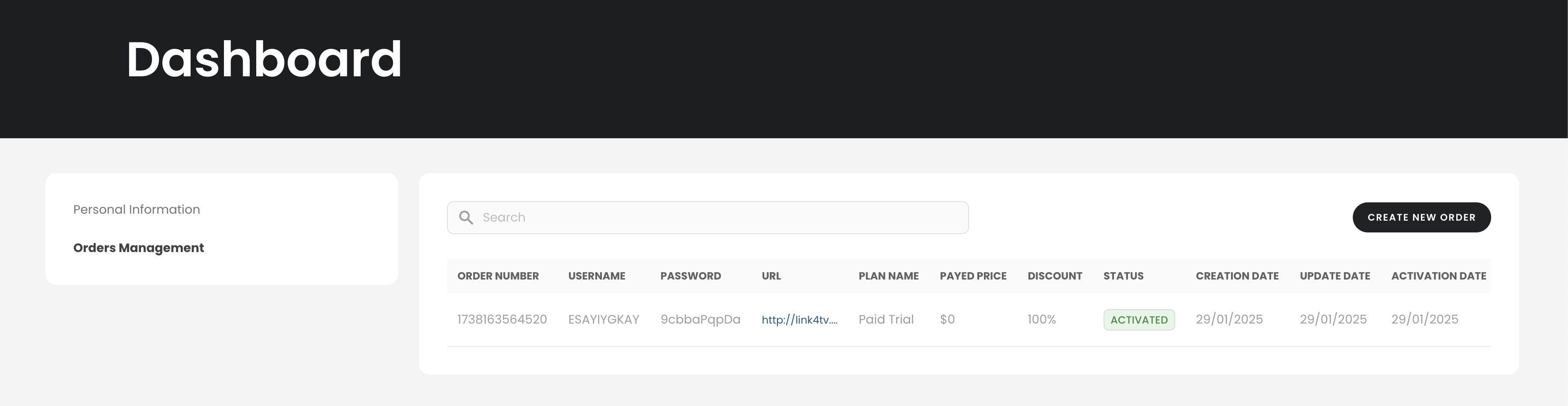Viewport: 1568px width, 406px height.
Task: Click the Create New Order button
Action: [x=1421, y=218]
